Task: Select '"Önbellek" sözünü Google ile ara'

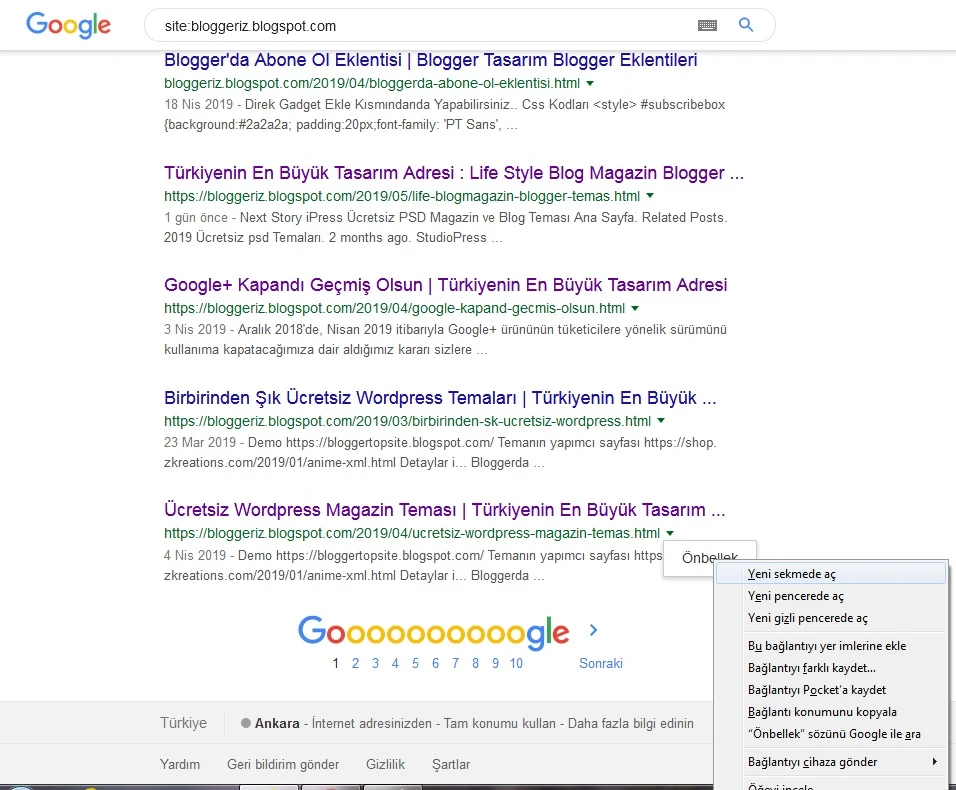Action: point(830,733)
